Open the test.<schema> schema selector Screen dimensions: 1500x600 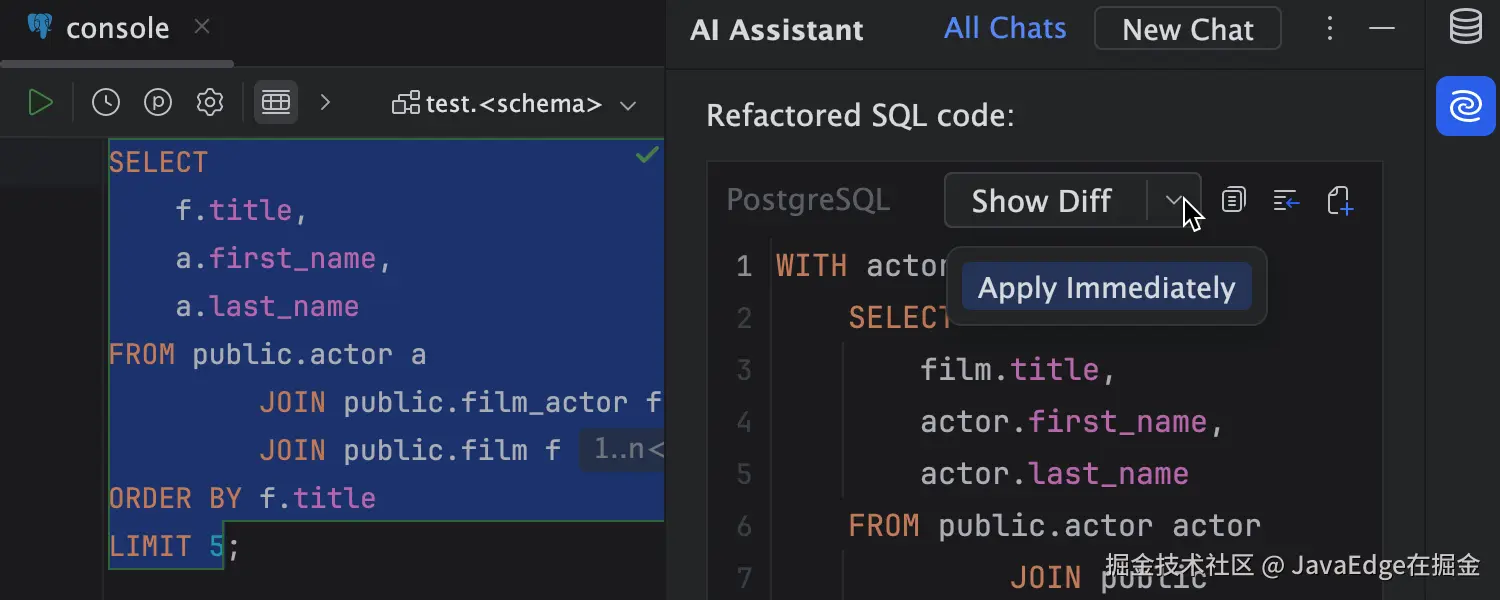pos(515,104)
